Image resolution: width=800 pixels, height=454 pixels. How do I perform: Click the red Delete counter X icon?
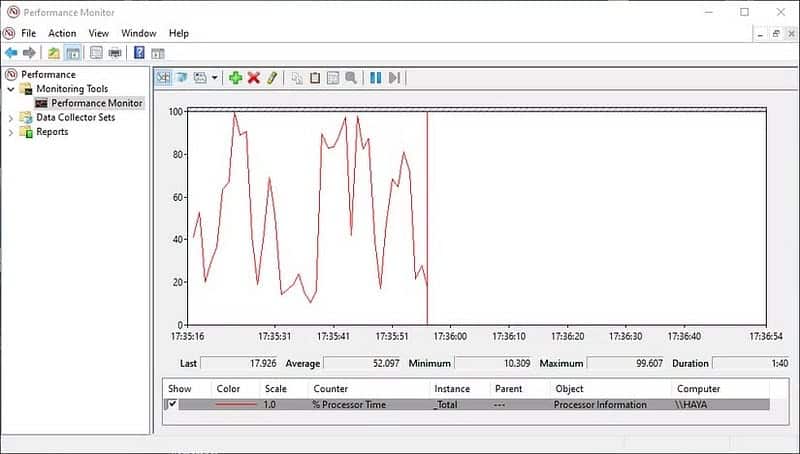click(253, 77)
